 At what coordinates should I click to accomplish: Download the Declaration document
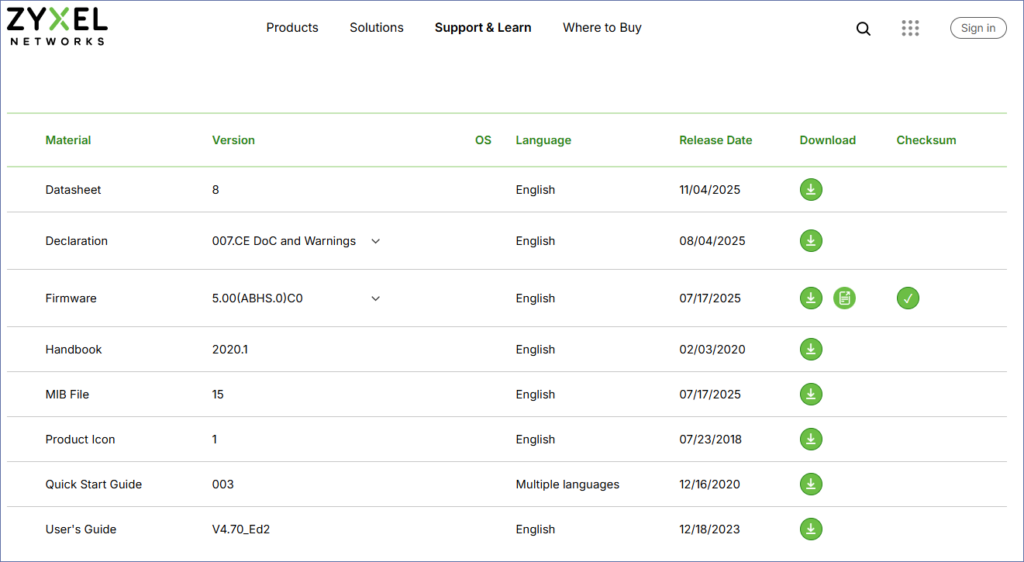click(811, 241)
